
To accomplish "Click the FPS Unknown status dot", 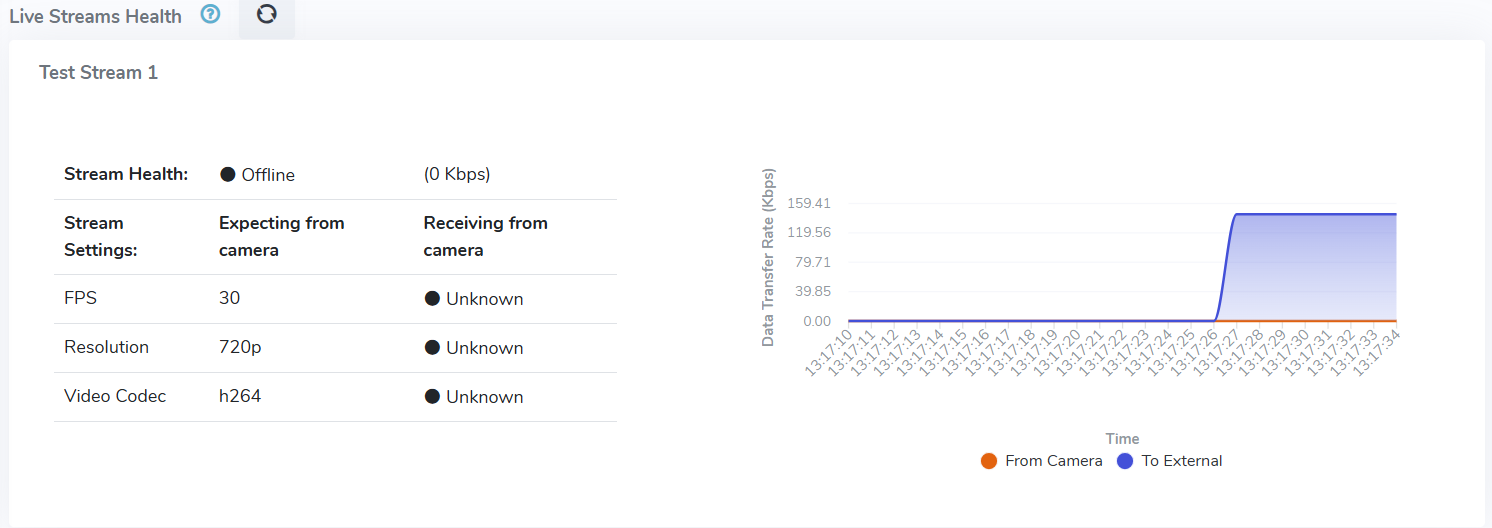I will (432, 299).
